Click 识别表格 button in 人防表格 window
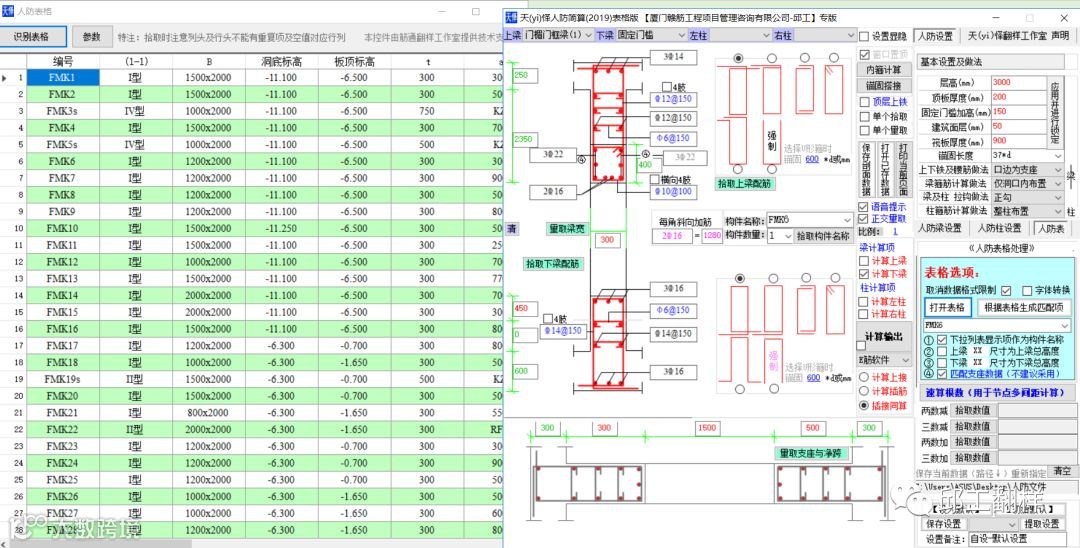Screen dimensions: 1080x548 [32, 37]
